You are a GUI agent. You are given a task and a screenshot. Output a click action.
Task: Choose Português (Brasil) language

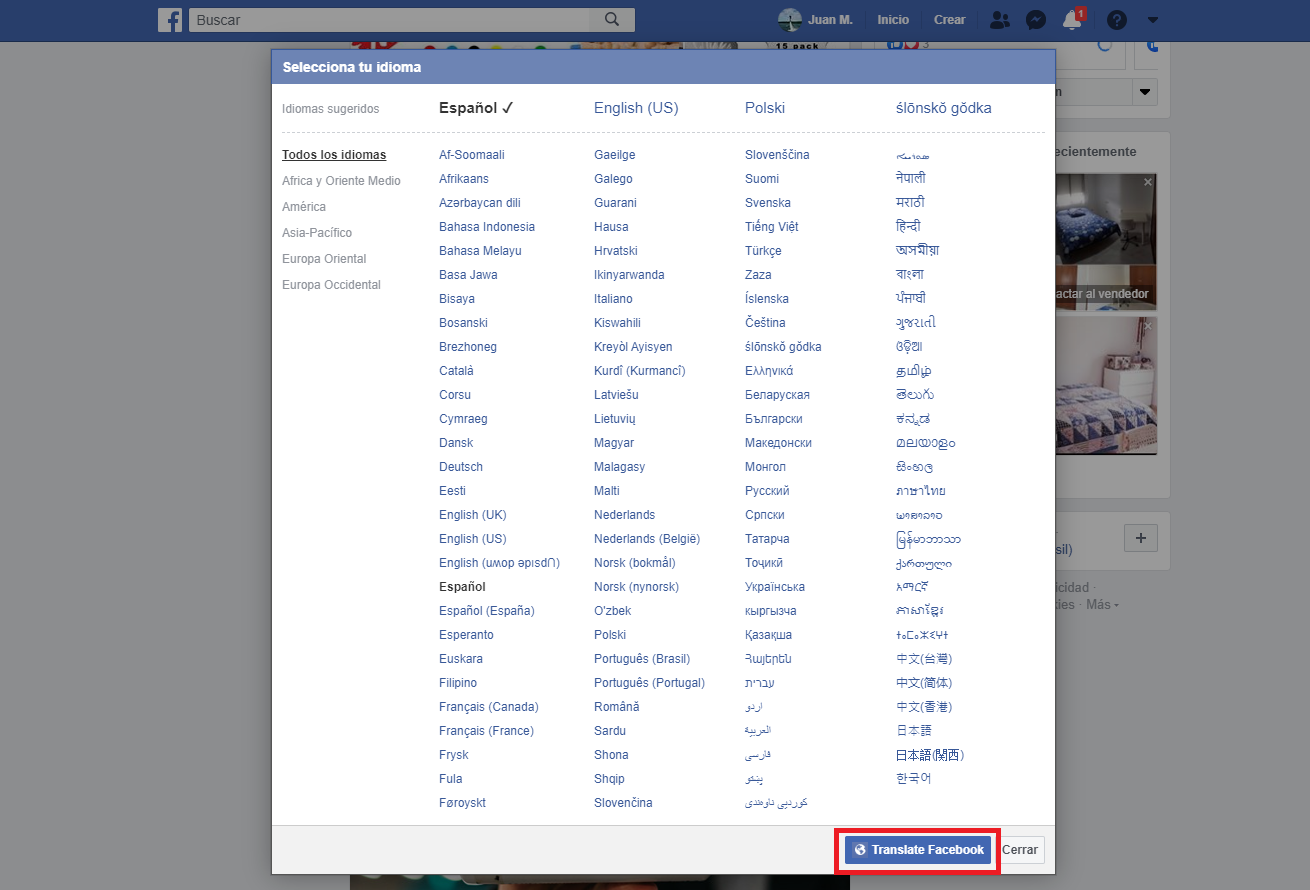[642, 659]
